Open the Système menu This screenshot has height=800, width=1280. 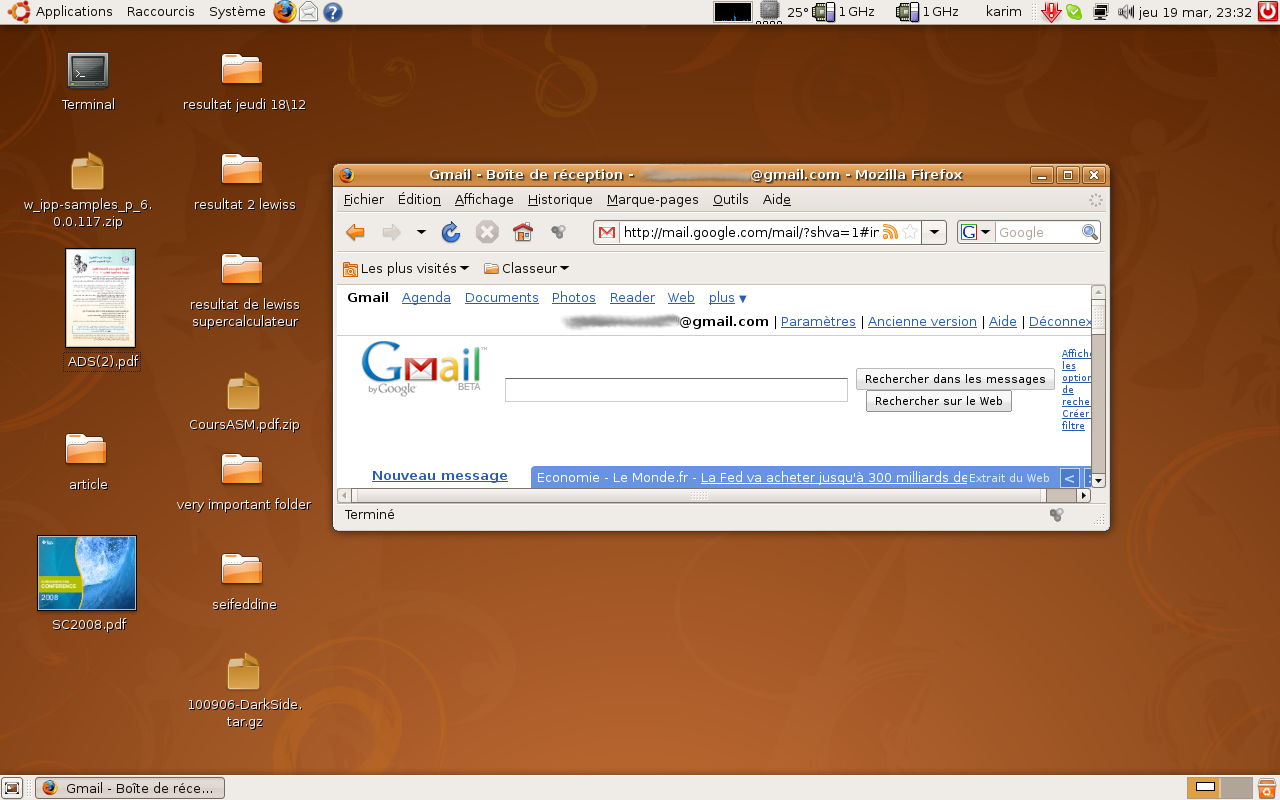pos(237,12)
